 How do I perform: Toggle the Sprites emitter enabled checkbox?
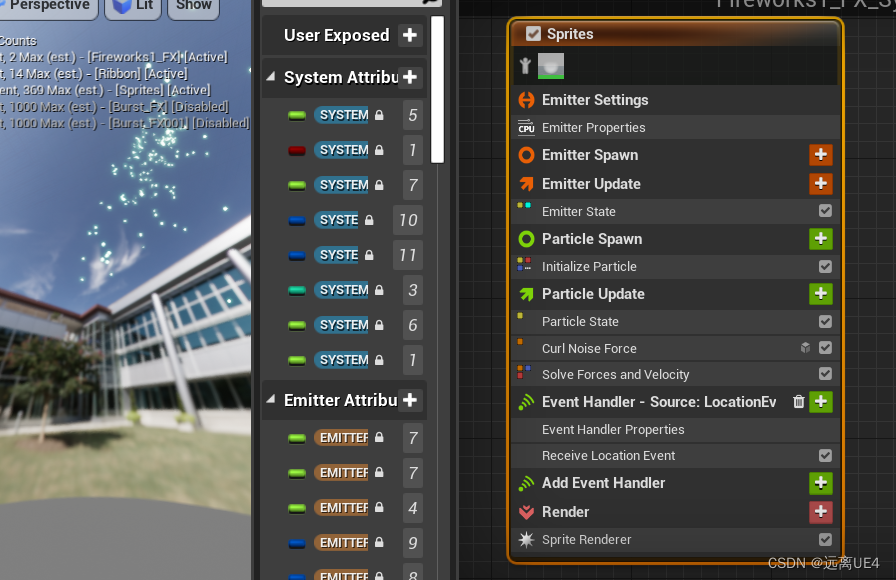(x=533, y=34)
